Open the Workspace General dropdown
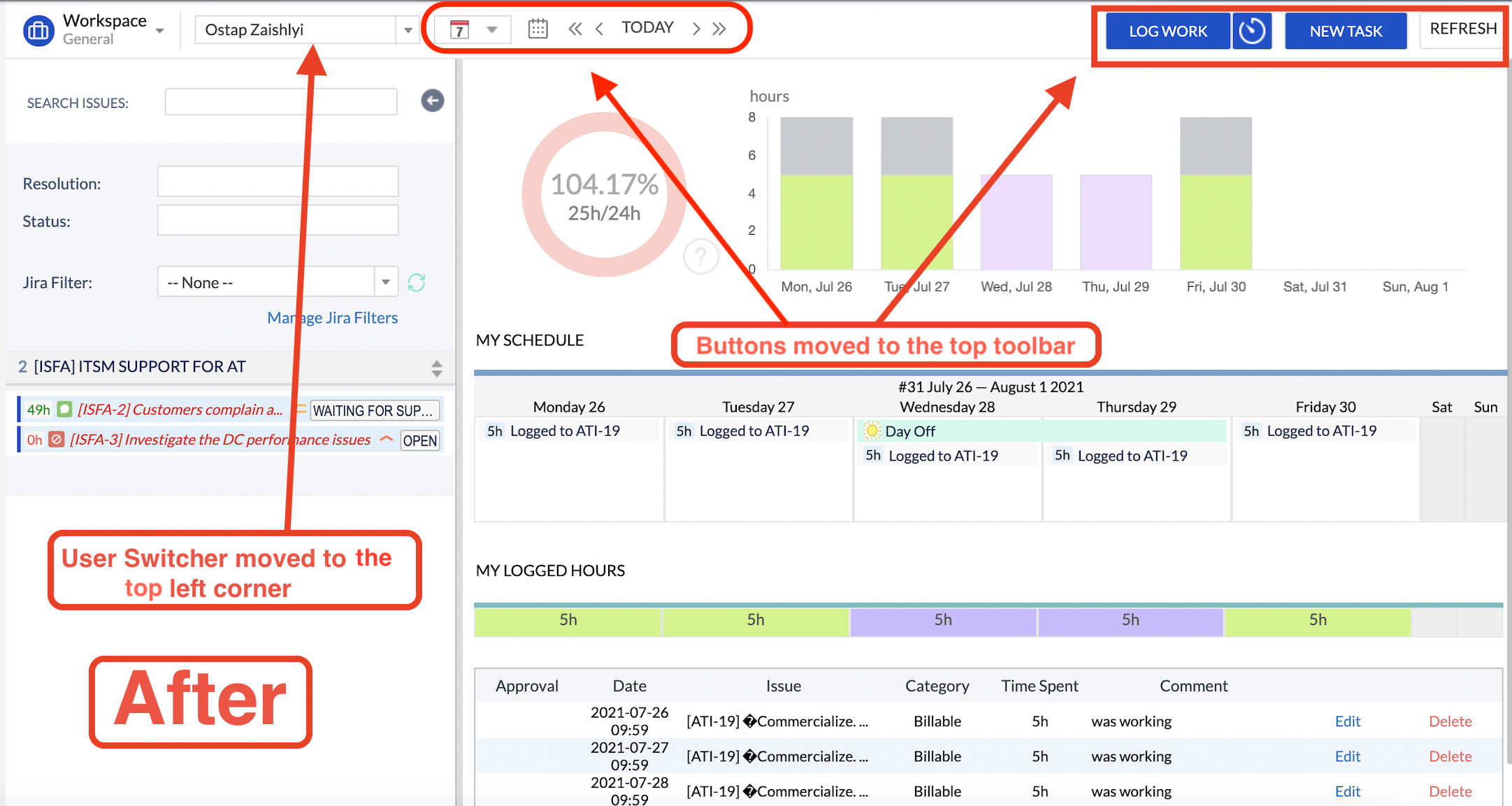Screen dimensions: 1512x806 pyautogui.click(x=159, y=31)
